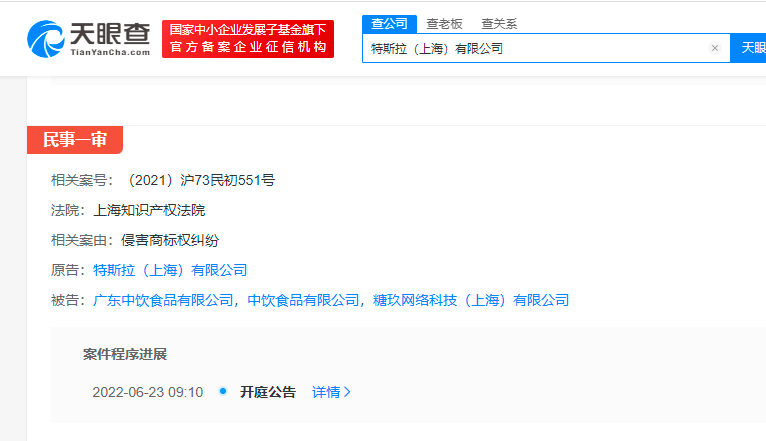Image resolution: width=766 pixels, height=441 pixels.
Task: Open plaintiff link 特斯拉（上海）有限公司
Action: pyautogui.click(x=170, y=270)
